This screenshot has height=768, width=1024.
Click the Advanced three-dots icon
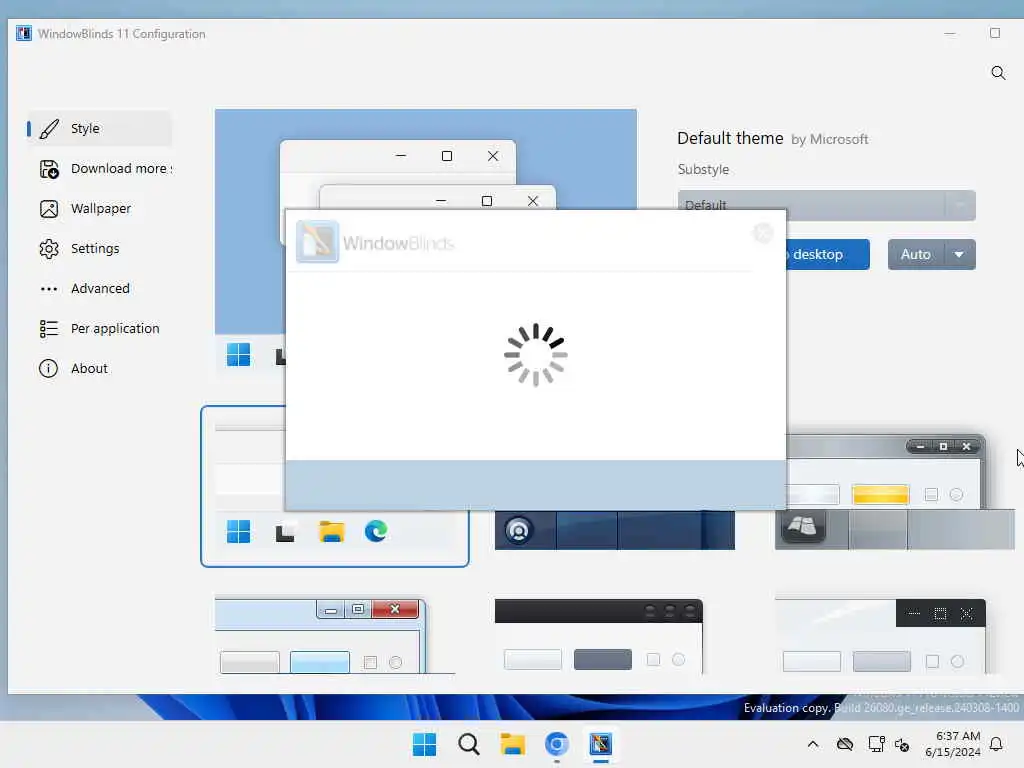[x=49, y=289]
